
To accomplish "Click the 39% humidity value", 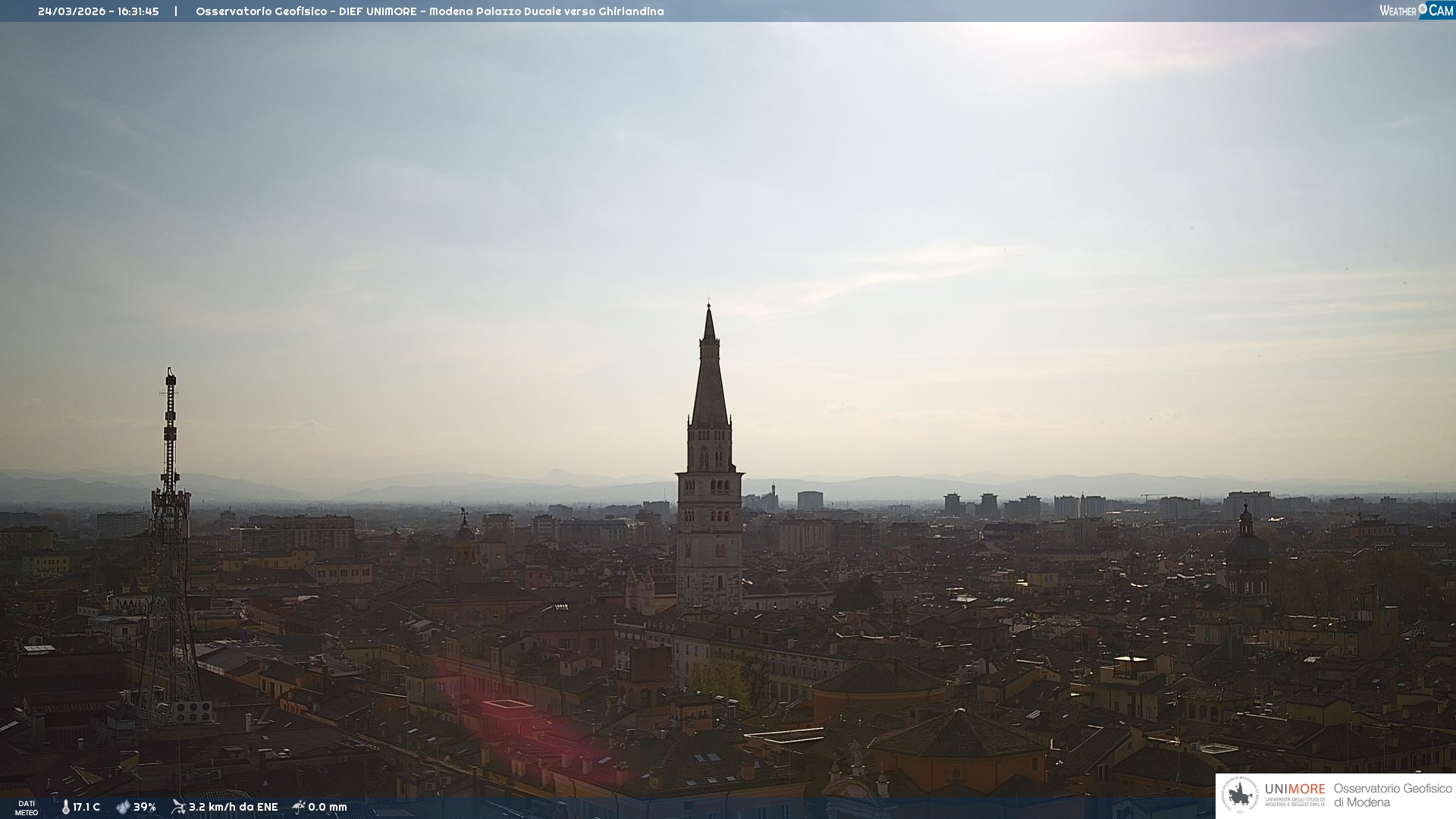I will [x=145, y=807].
